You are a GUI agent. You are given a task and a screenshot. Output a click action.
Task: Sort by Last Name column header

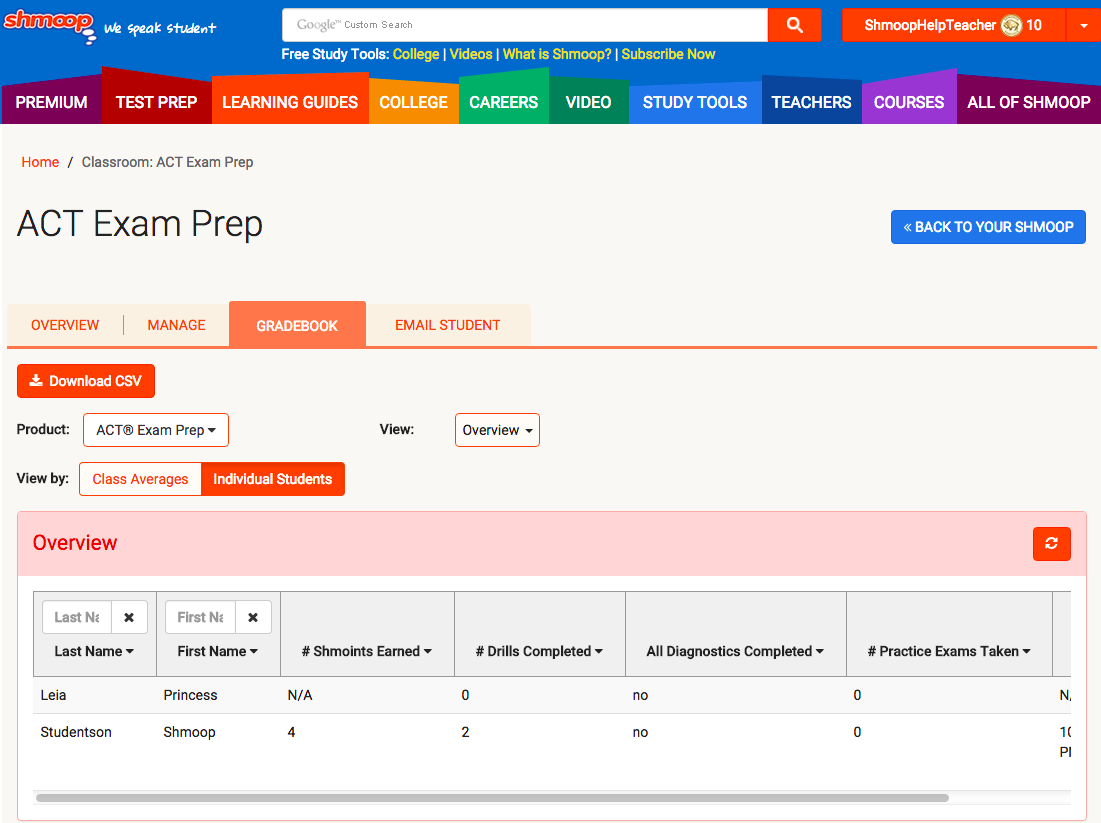pos(94,651)
